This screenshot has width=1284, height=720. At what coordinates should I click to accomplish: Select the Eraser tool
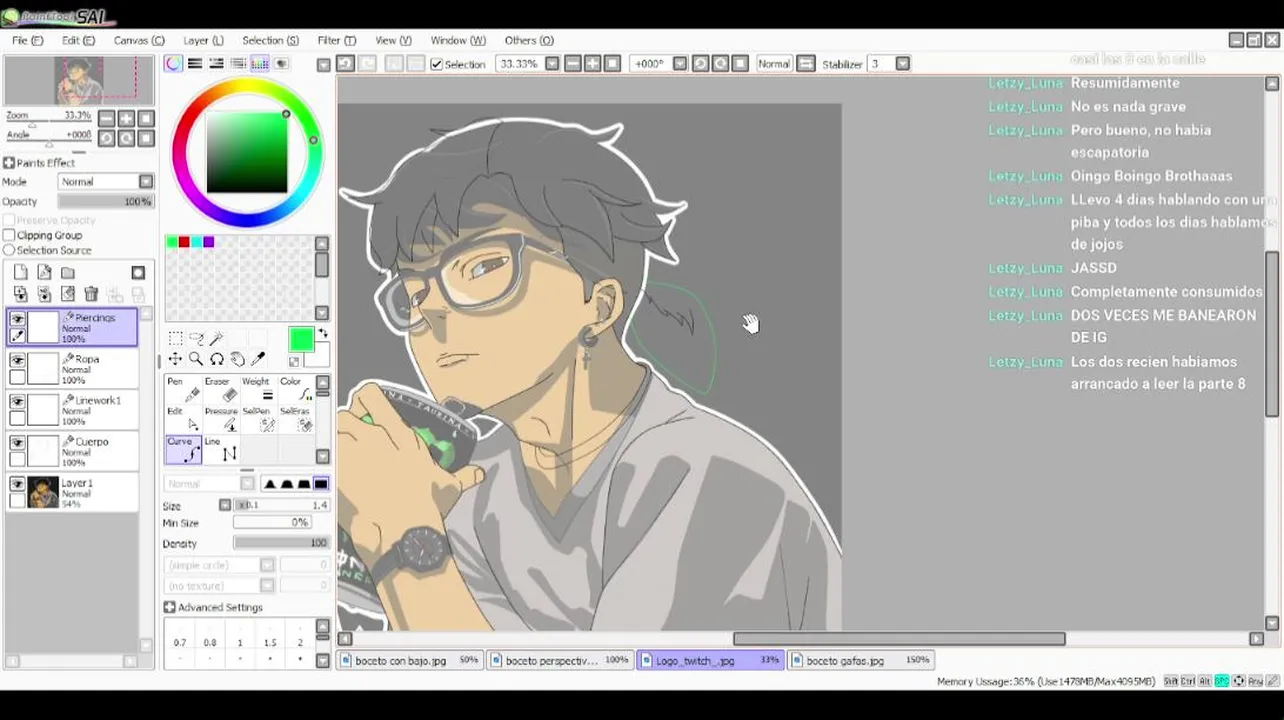[x=219, y=390]
